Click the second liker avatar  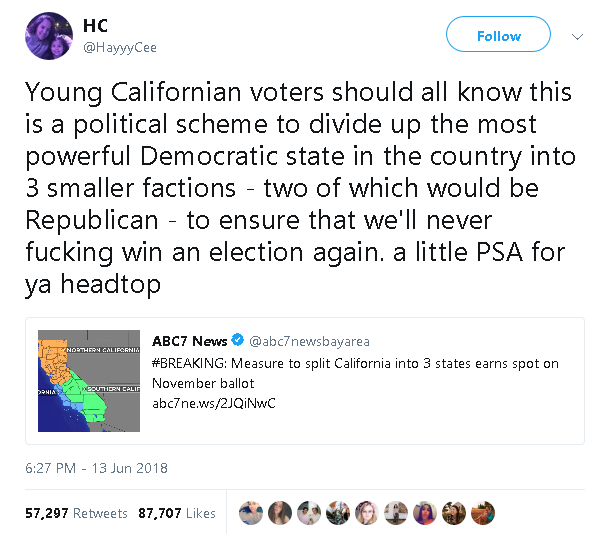pyautogui.click(x=279, y=513)
